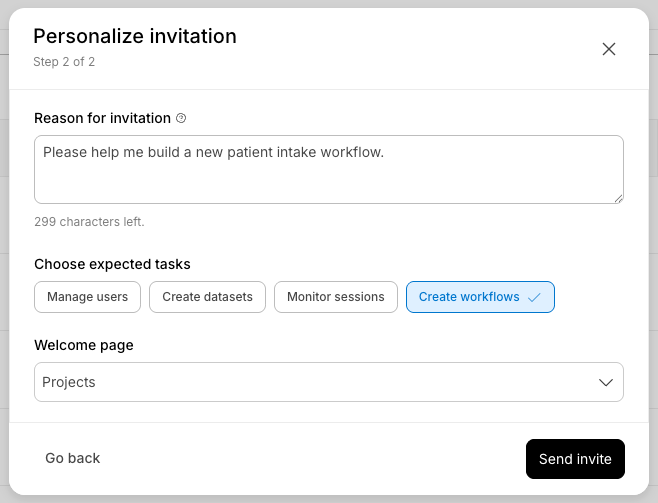
Task: Close the Personalize invitation dialog
Action: (x=608, y=49)
